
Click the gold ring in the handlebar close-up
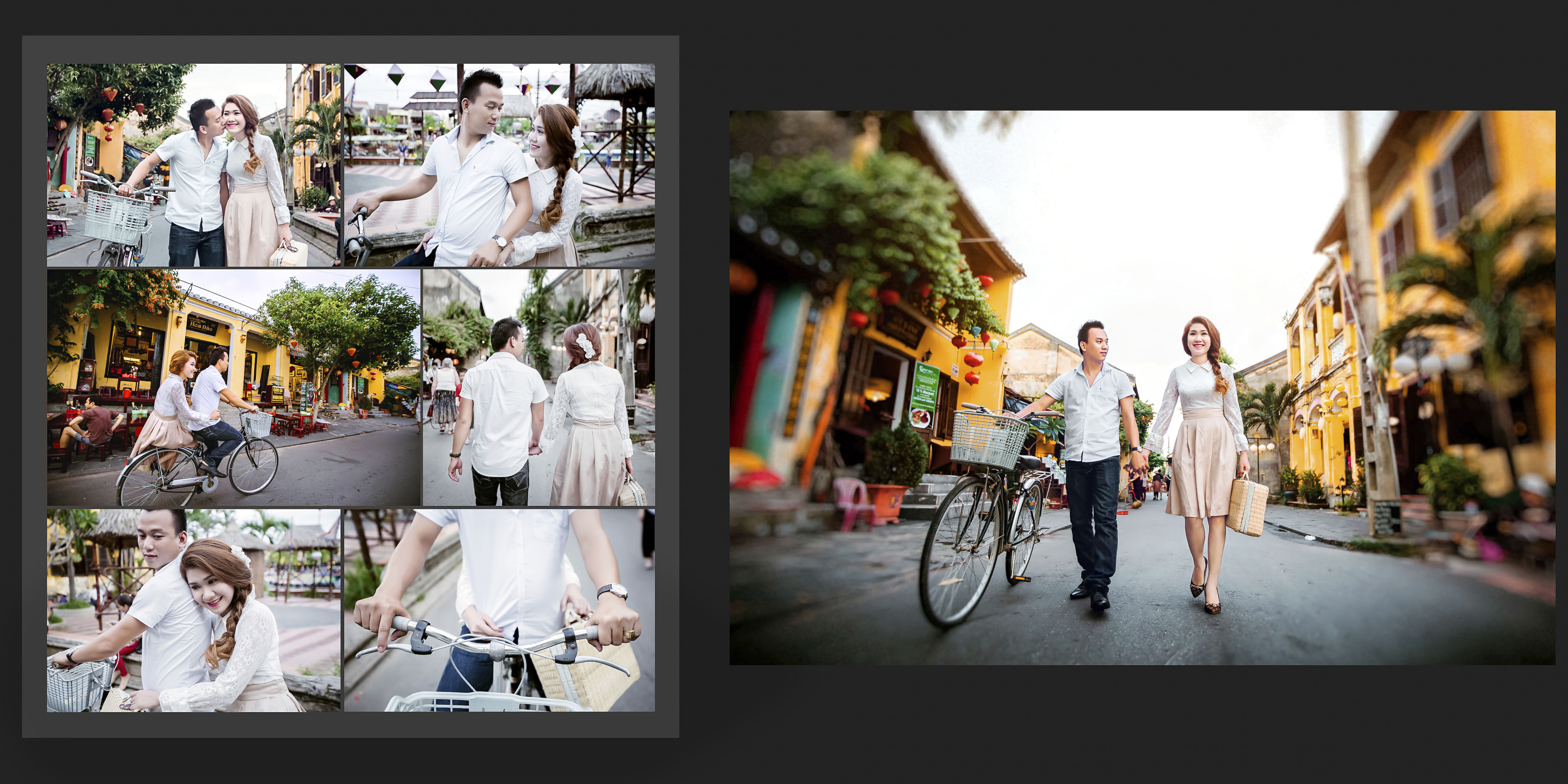pyautogui.click(x=629, y=634)
